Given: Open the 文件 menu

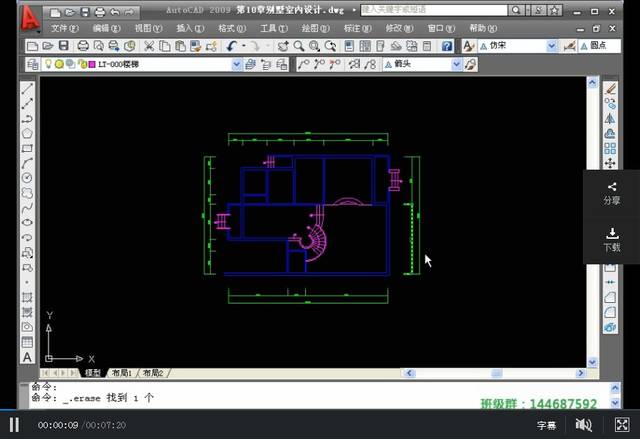Looking at the screenshot, I should point(64,28).
